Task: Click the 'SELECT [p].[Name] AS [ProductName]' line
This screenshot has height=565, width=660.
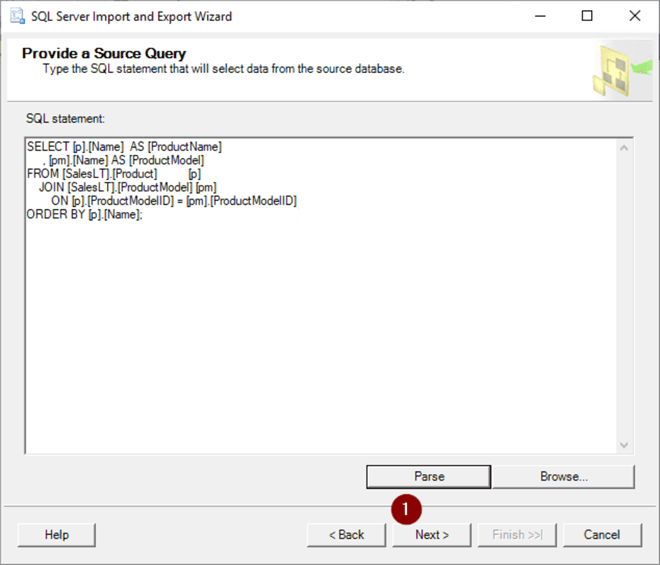Action: [124, 147]
